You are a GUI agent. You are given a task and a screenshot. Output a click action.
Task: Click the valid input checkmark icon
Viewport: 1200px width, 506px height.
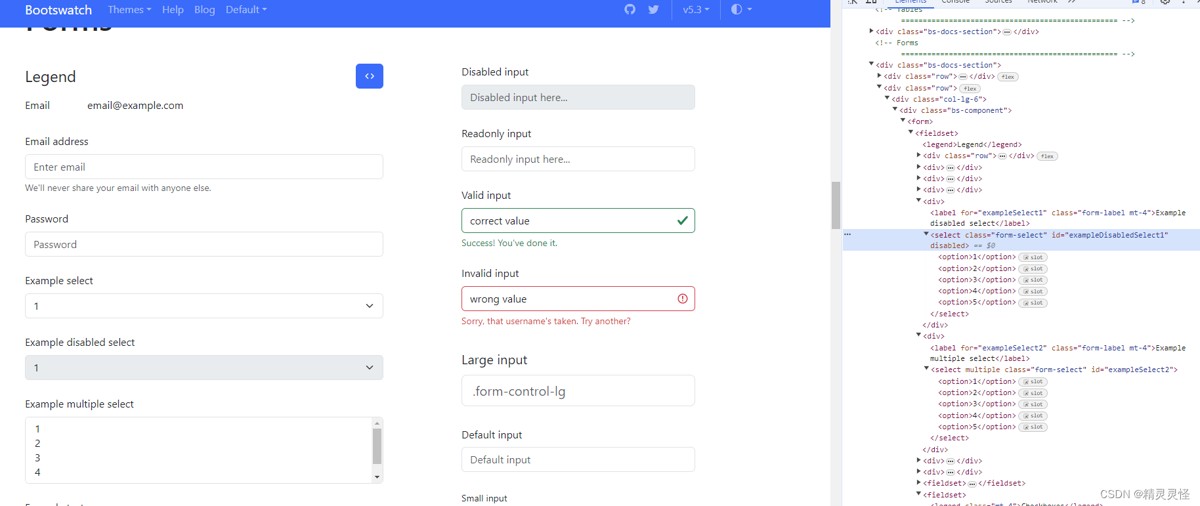pyautogui.click(x=682, y=221)
